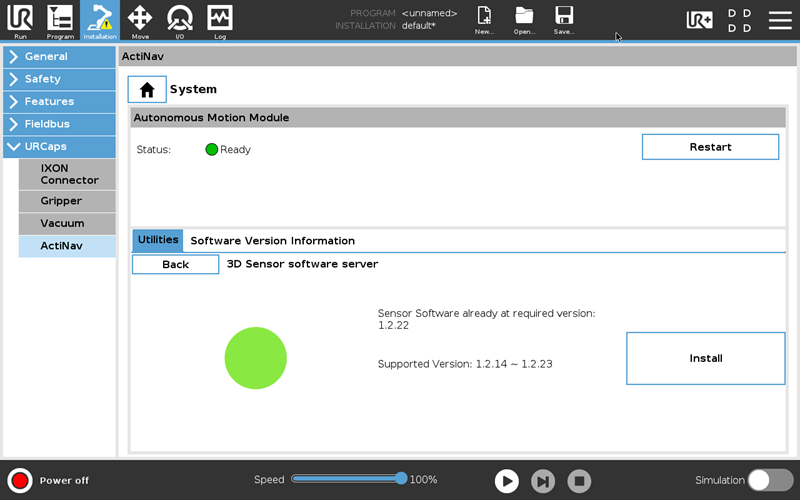This screenshot has height=500, width=800.
Task: Expand the Fieldbus section
Action: [x=59, y=124]
